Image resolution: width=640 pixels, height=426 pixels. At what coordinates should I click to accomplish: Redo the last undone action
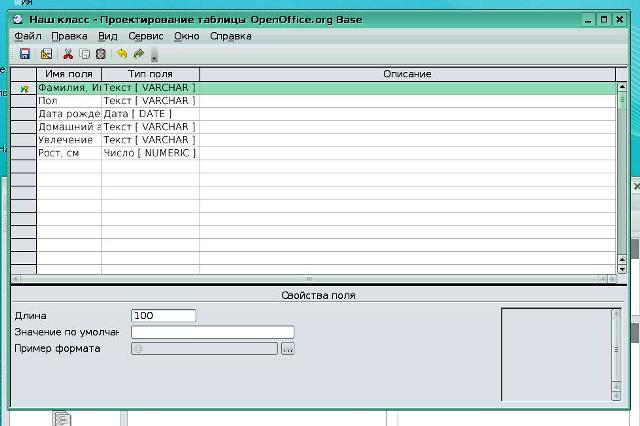[x=139, y=54]
